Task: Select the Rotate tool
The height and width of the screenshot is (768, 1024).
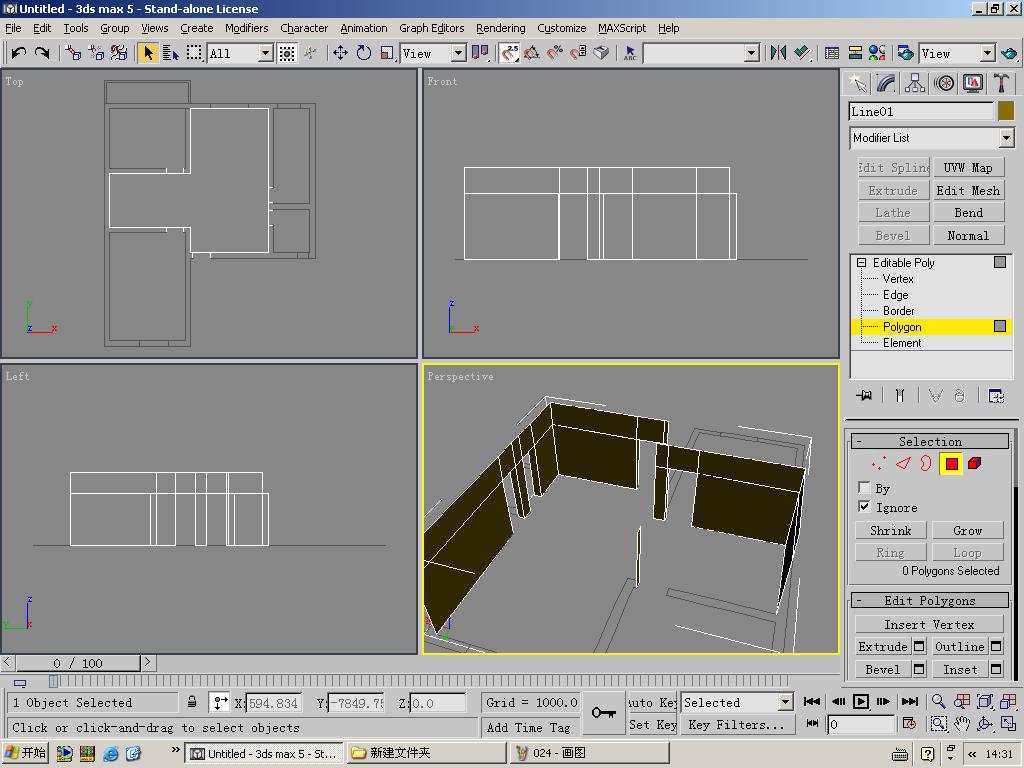Action: coord(364,53)
